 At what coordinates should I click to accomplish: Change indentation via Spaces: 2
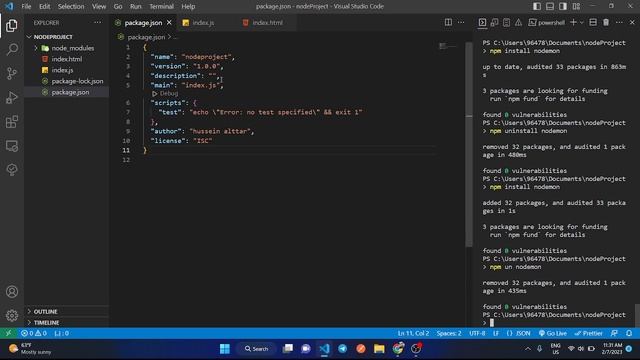click(x=449, y=333)
